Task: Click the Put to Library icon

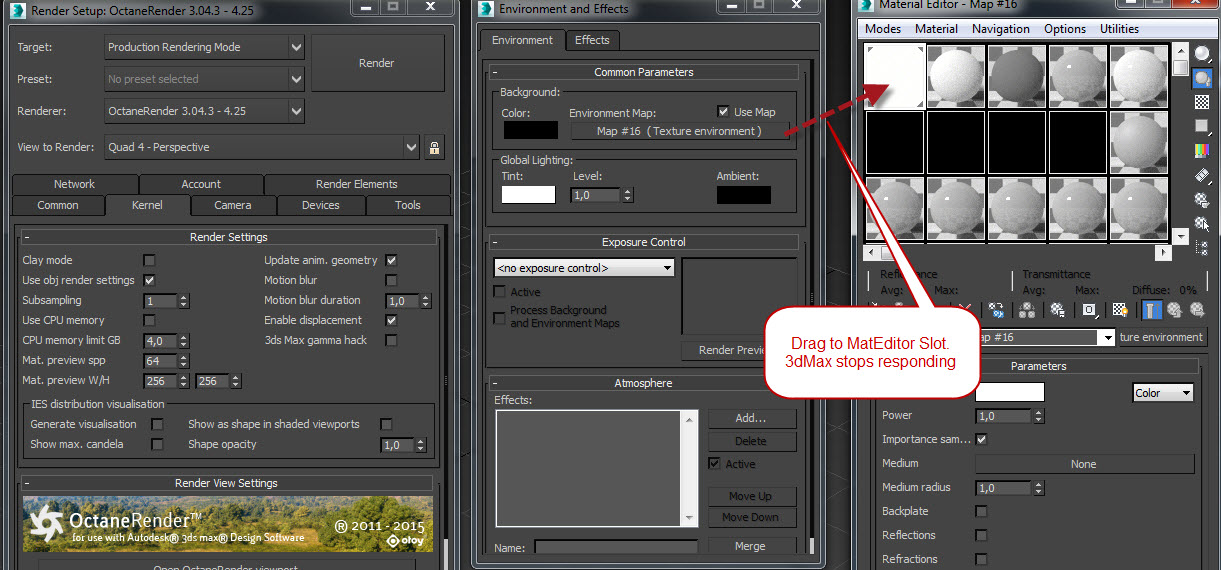Action: coord(1058,310)
